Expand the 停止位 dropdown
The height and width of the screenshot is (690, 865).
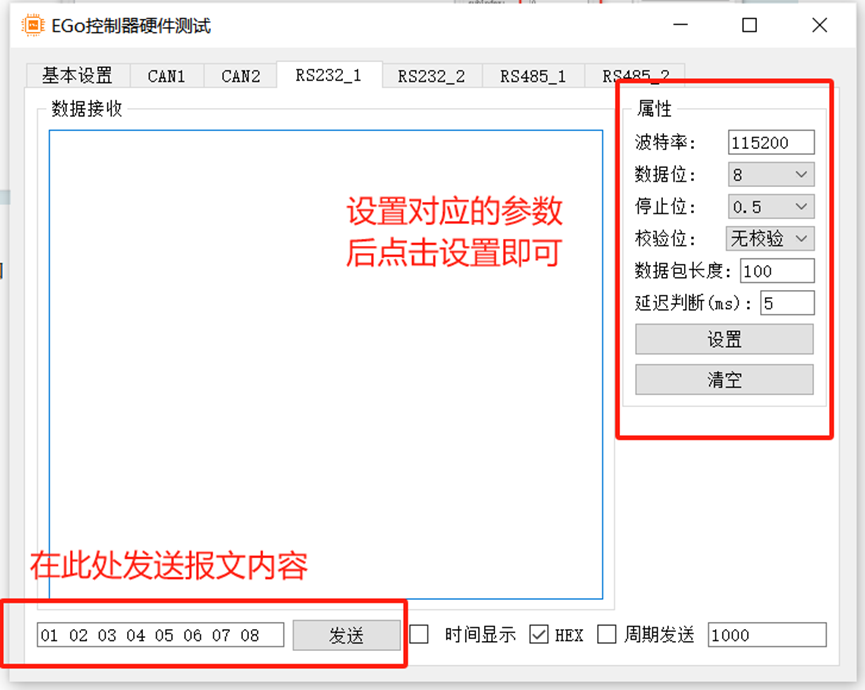[771, 206]
